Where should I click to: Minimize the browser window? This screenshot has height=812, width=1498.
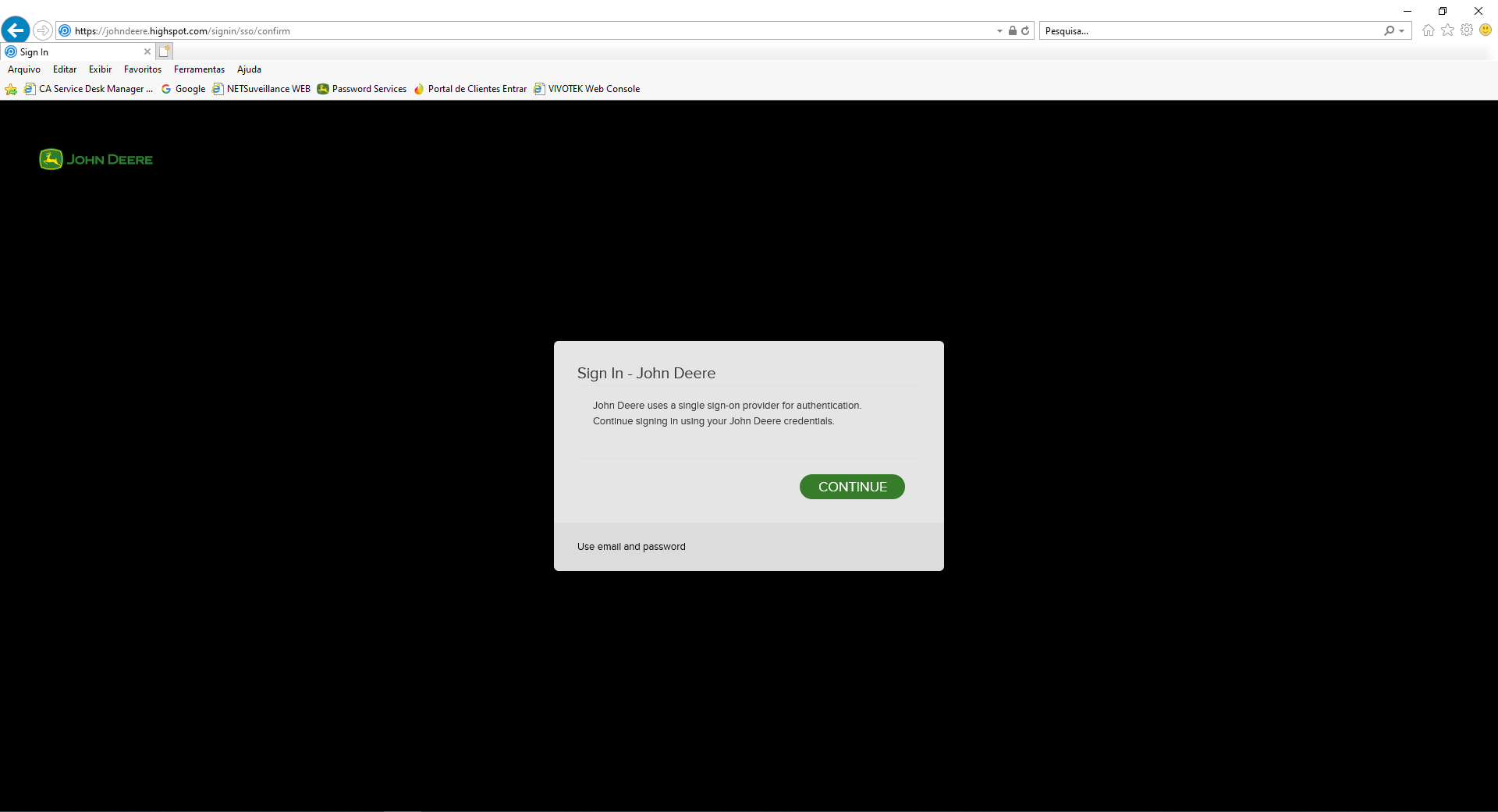click(1407, 11)
